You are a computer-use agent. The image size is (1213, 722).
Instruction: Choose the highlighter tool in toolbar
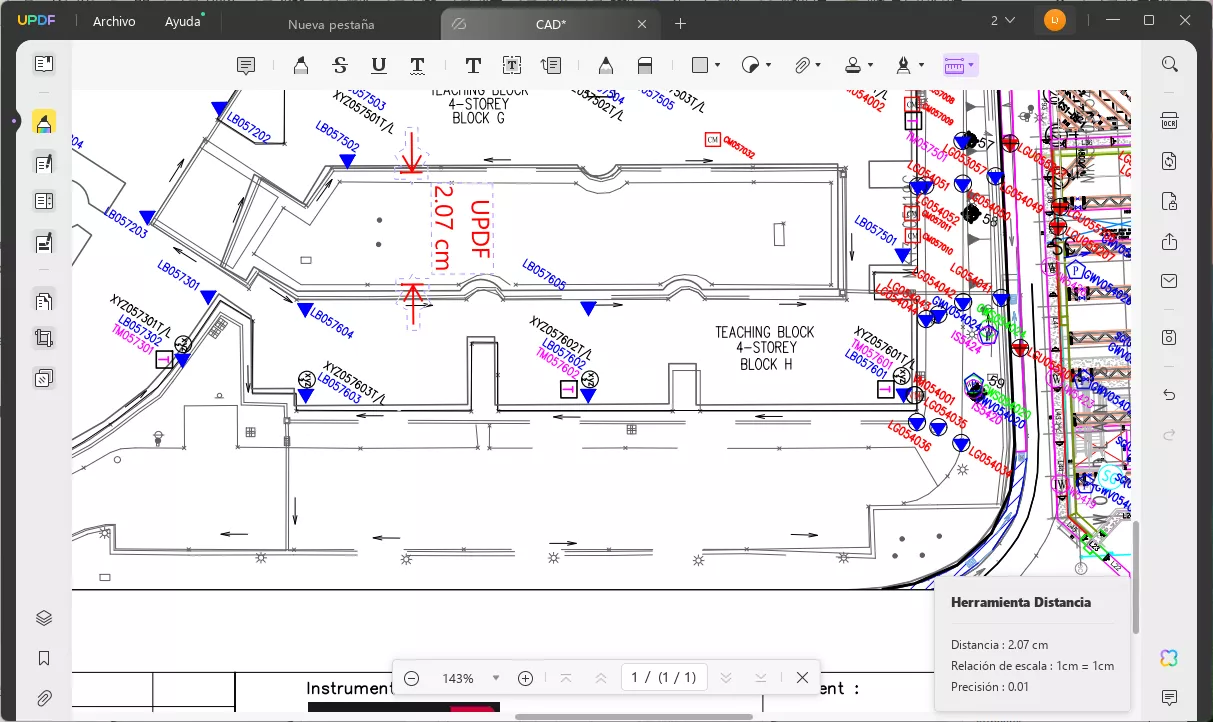(300, 65)
